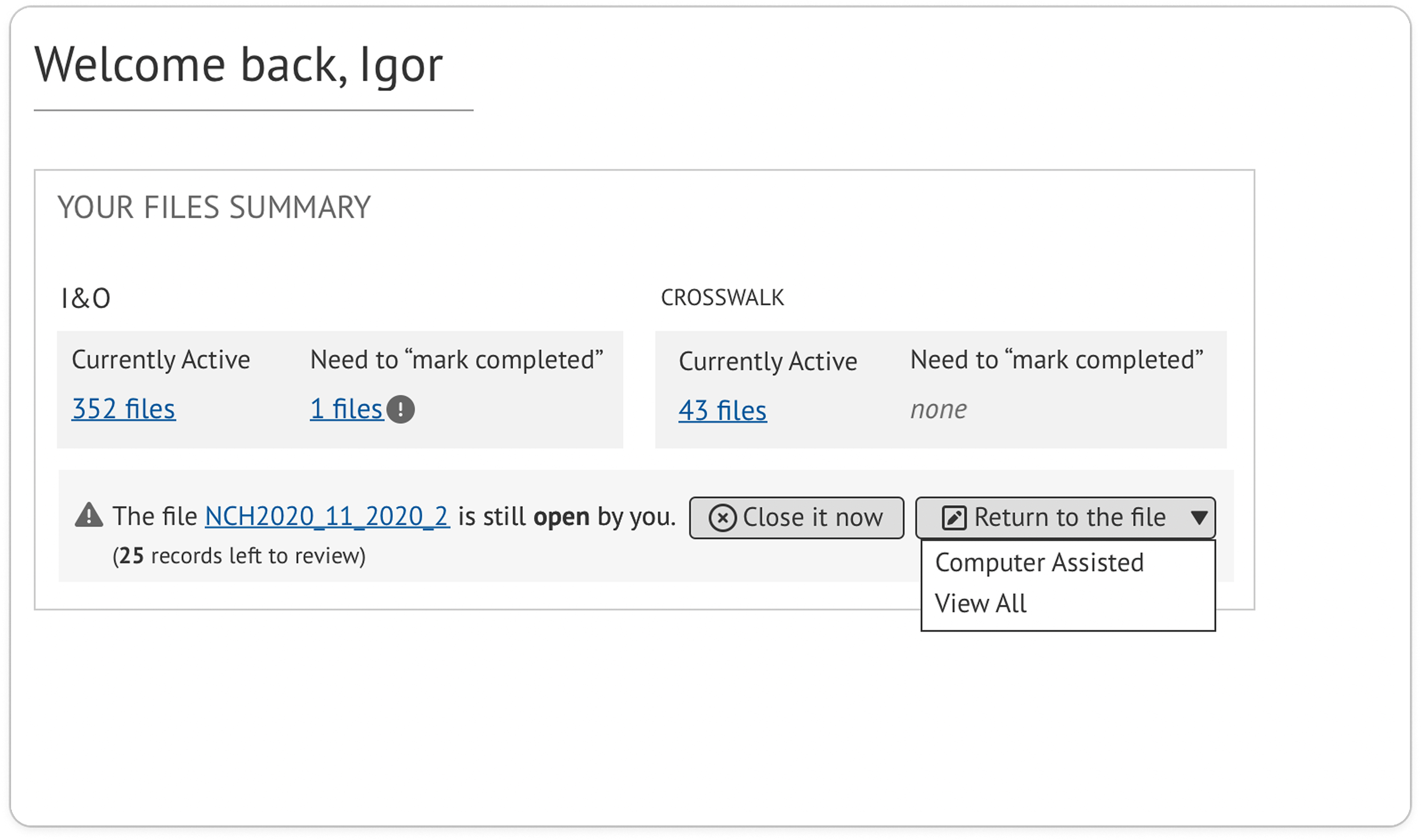Select Computer Assisted from the dropdown menu
This screenshot has width=1421, height=840.
tap(1039, 563)
